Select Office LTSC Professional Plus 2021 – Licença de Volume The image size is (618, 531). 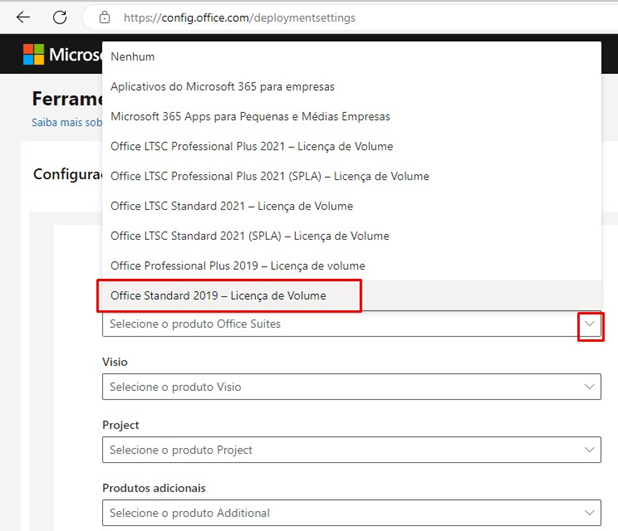coord(352,146)
